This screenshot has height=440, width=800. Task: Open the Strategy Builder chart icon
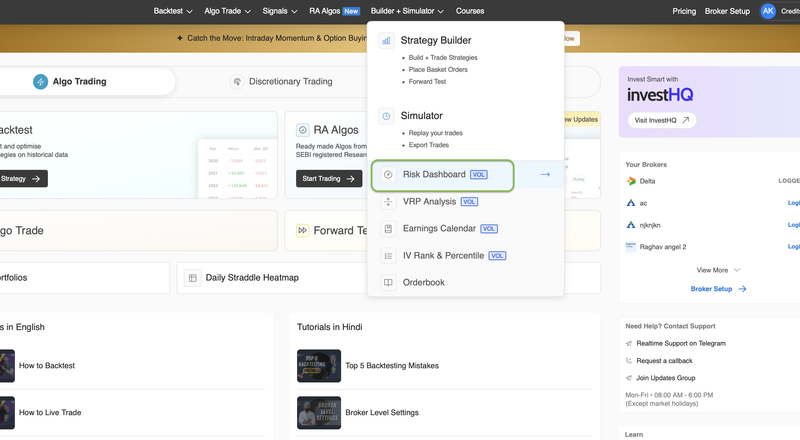tap(386, 40)
